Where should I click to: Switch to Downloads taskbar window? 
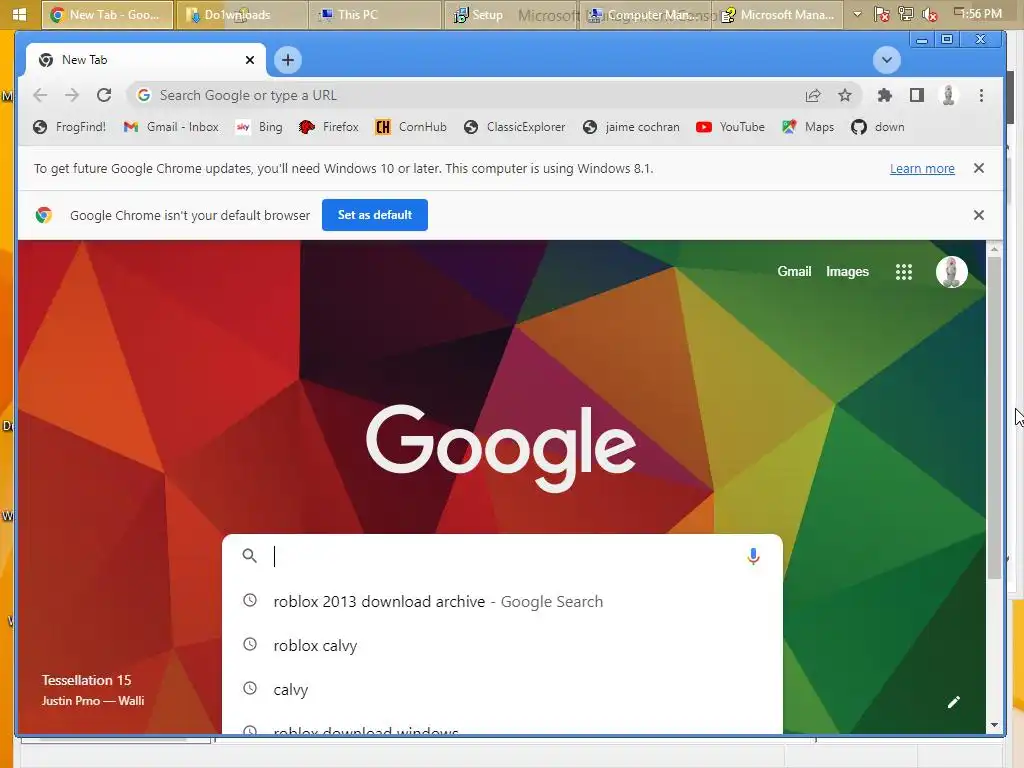[241, 14]
